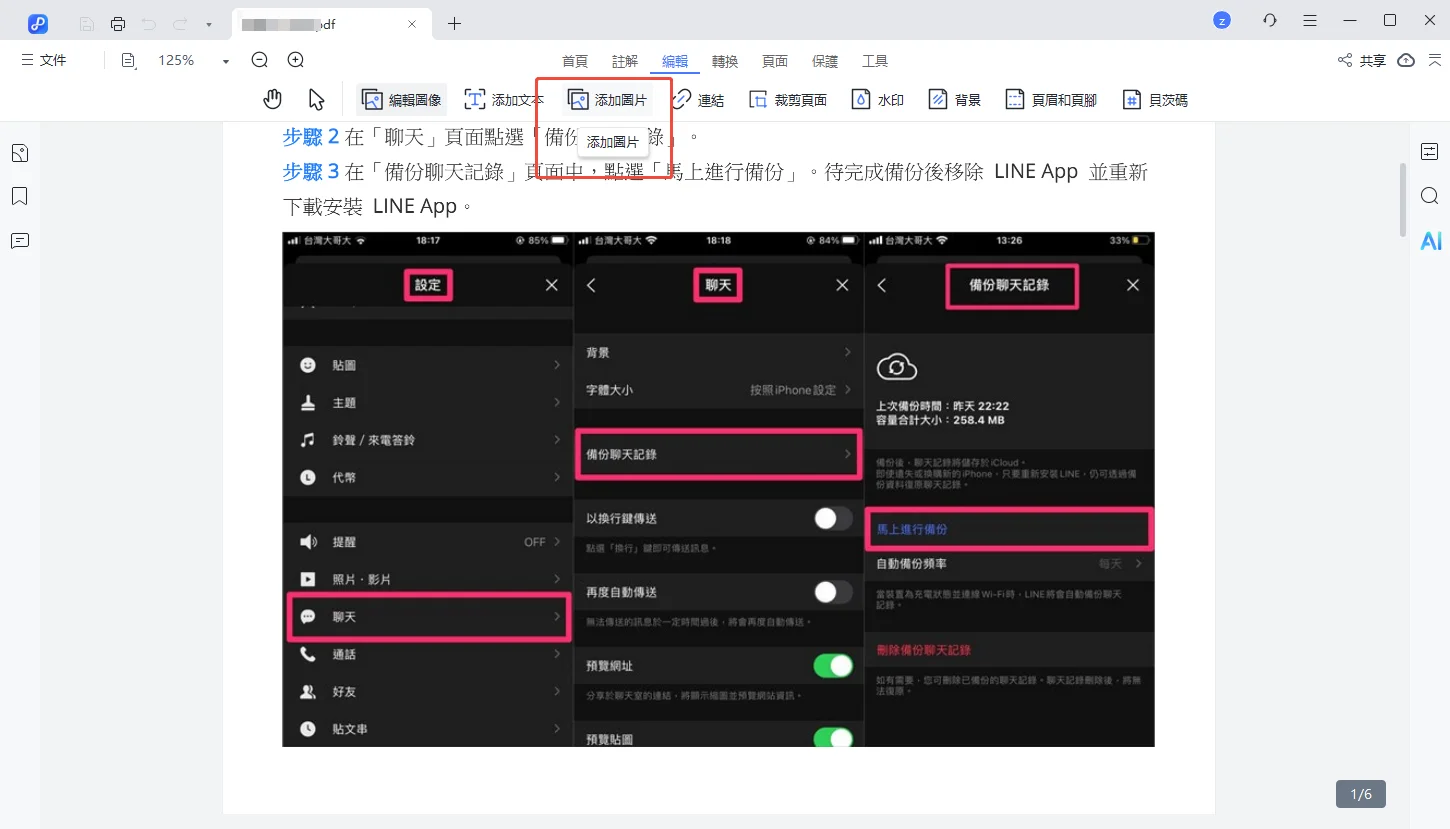This screenshot has width=1450, height=829.
Task: Open the hamburger menu in title bar
Action: pos(1310,20)
